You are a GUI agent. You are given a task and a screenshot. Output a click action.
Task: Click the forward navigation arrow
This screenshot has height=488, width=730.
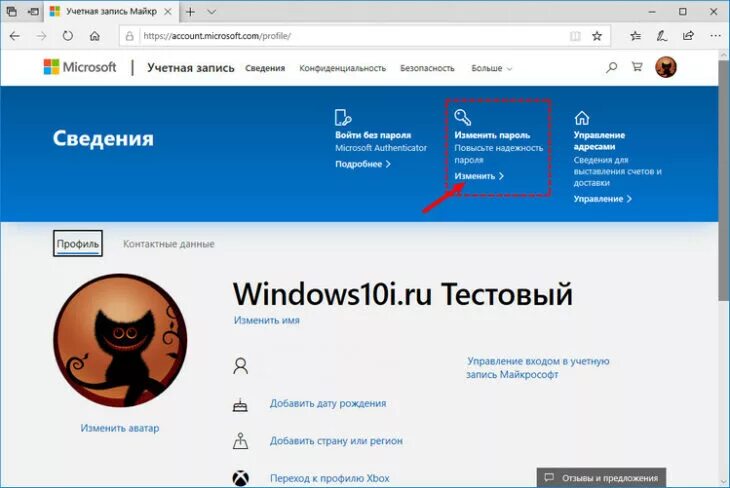(41, 36)
